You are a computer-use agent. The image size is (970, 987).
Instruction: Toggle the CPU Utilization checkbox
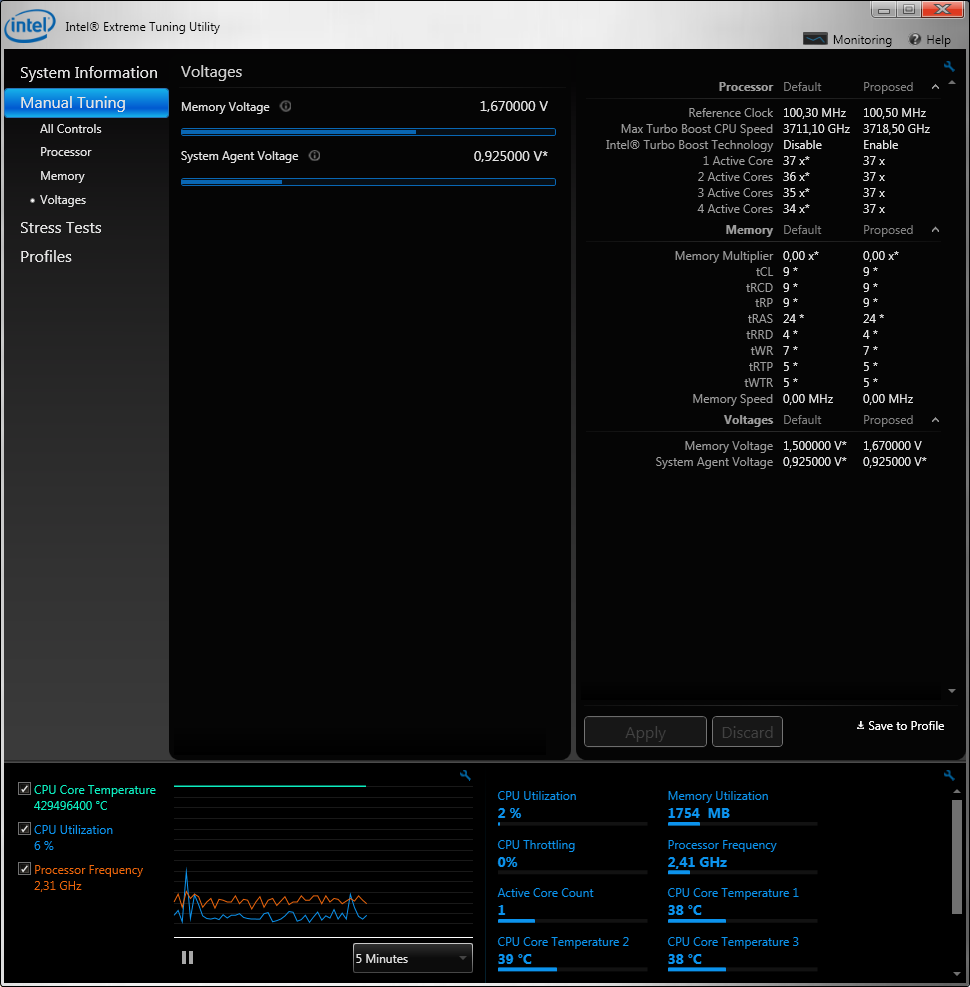(x=24, y=829)
